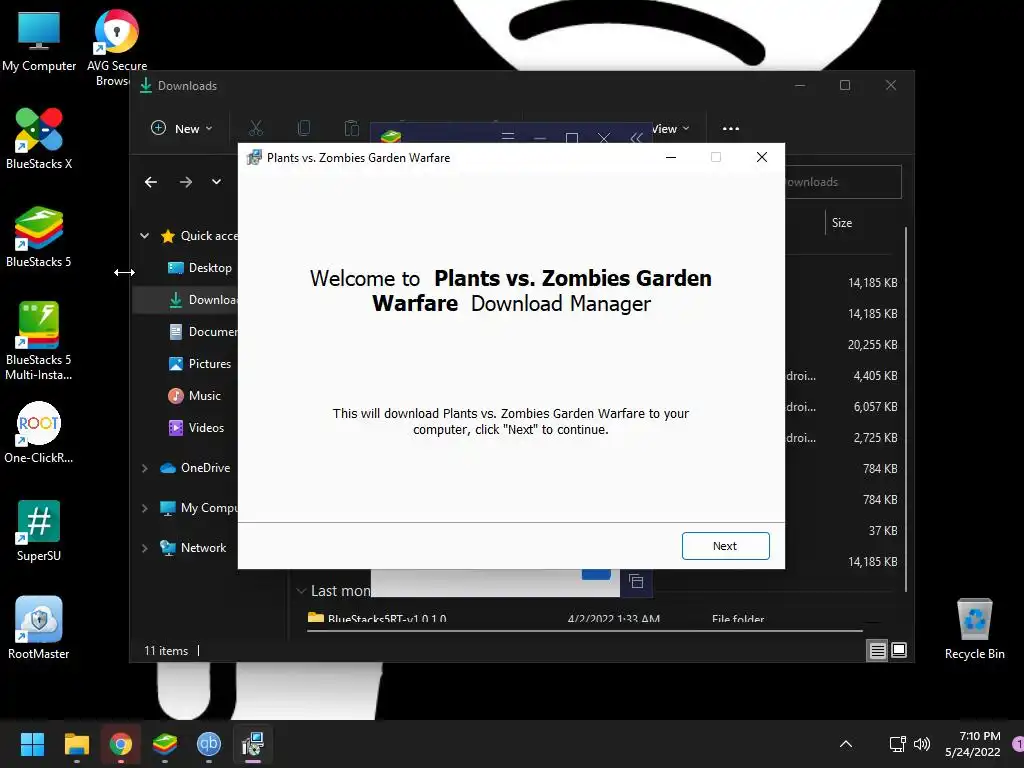This screenshot has height=768, width=1024.
Task: Open View dropdown in Explorer
Action: tap(671, 129)
